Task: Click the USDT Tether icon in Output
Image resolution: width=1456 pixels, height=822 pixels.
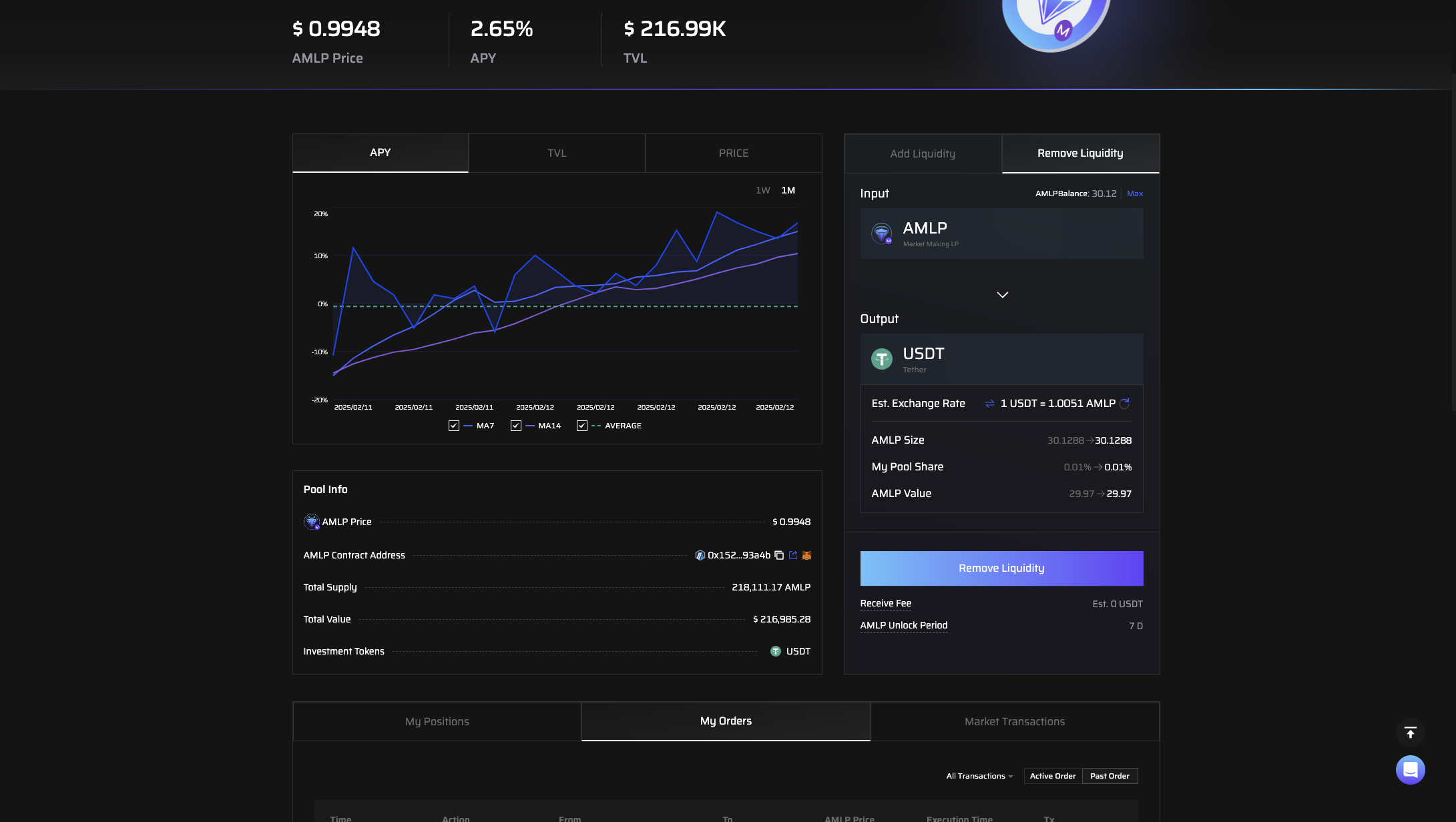Action: 882,359
